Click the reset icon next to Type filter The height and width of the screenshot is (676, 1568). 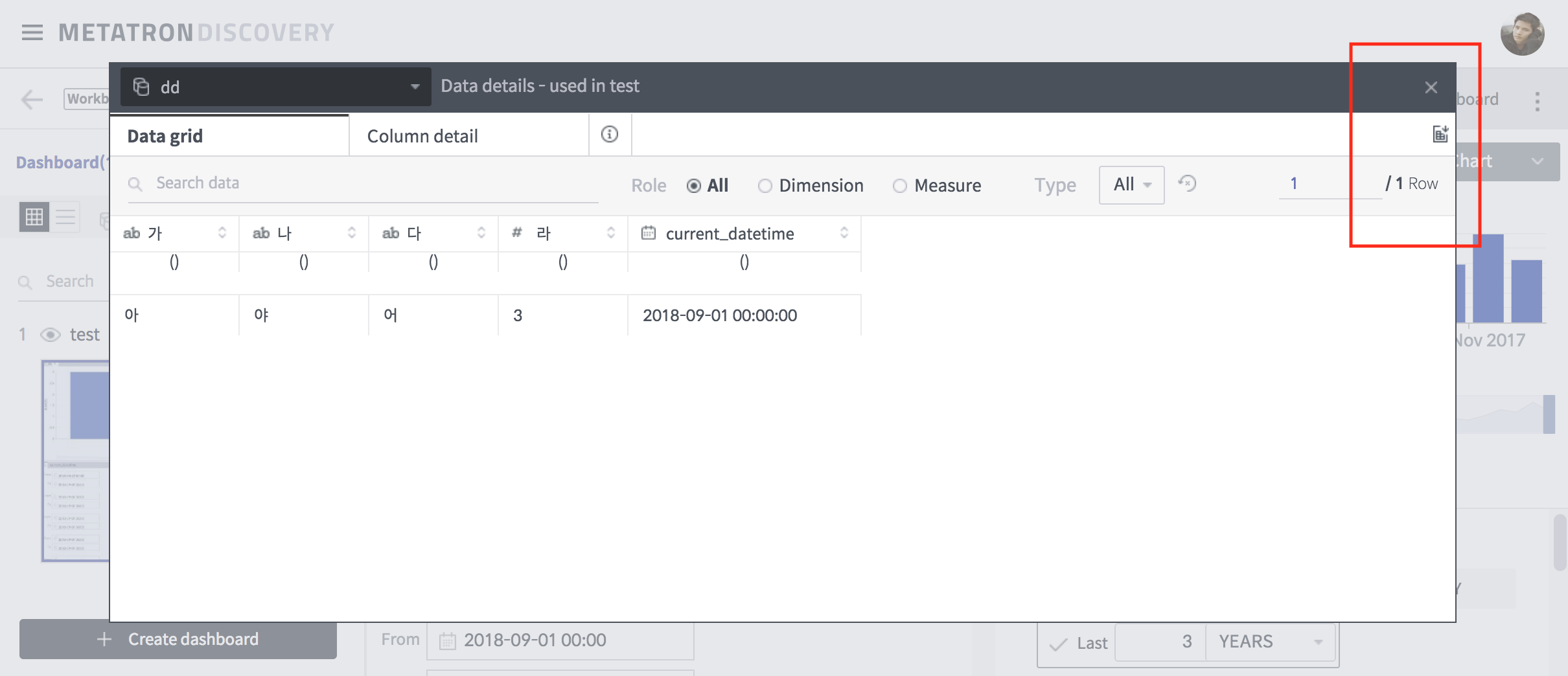1188,183
